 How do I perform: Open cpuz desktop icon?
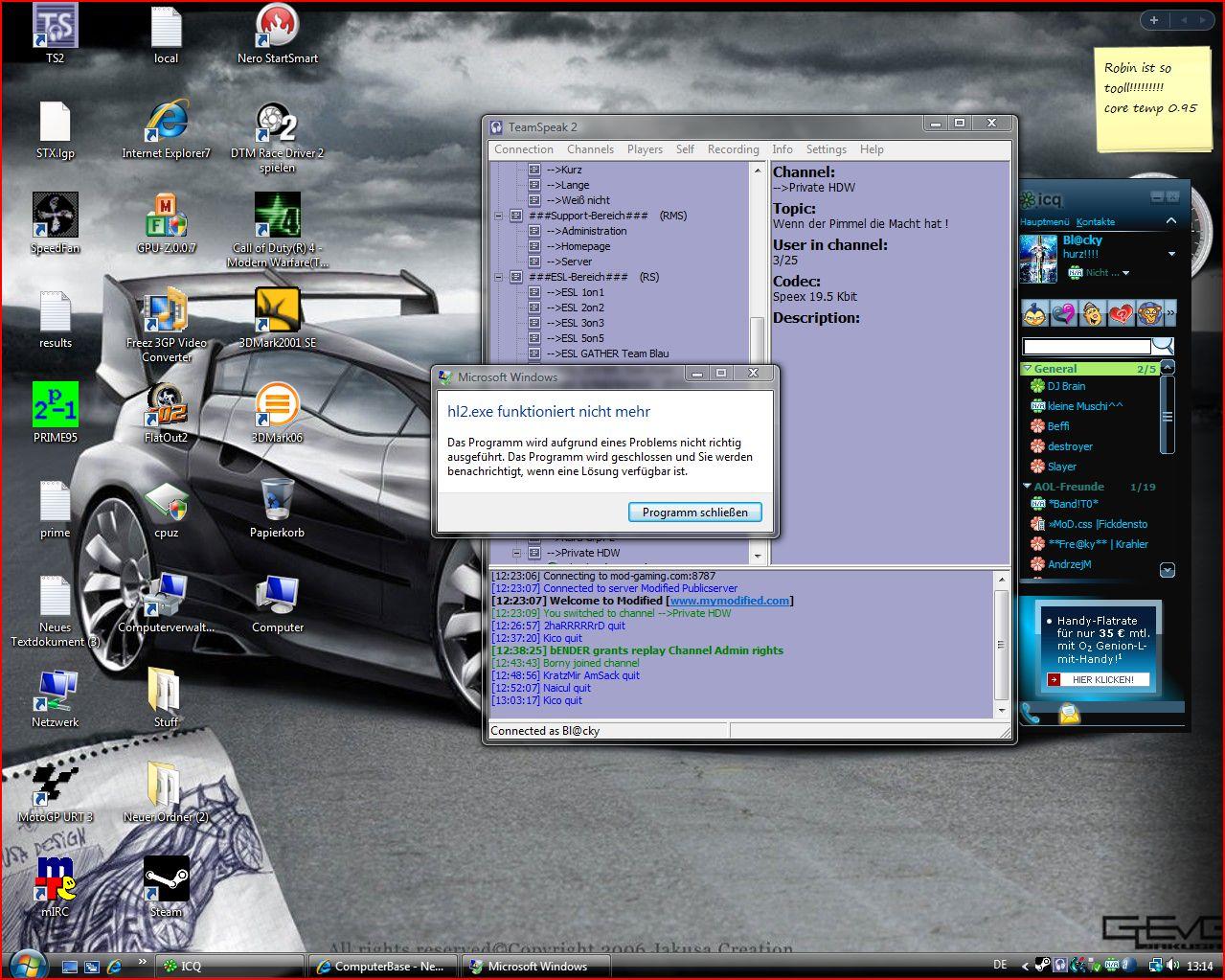166,508
